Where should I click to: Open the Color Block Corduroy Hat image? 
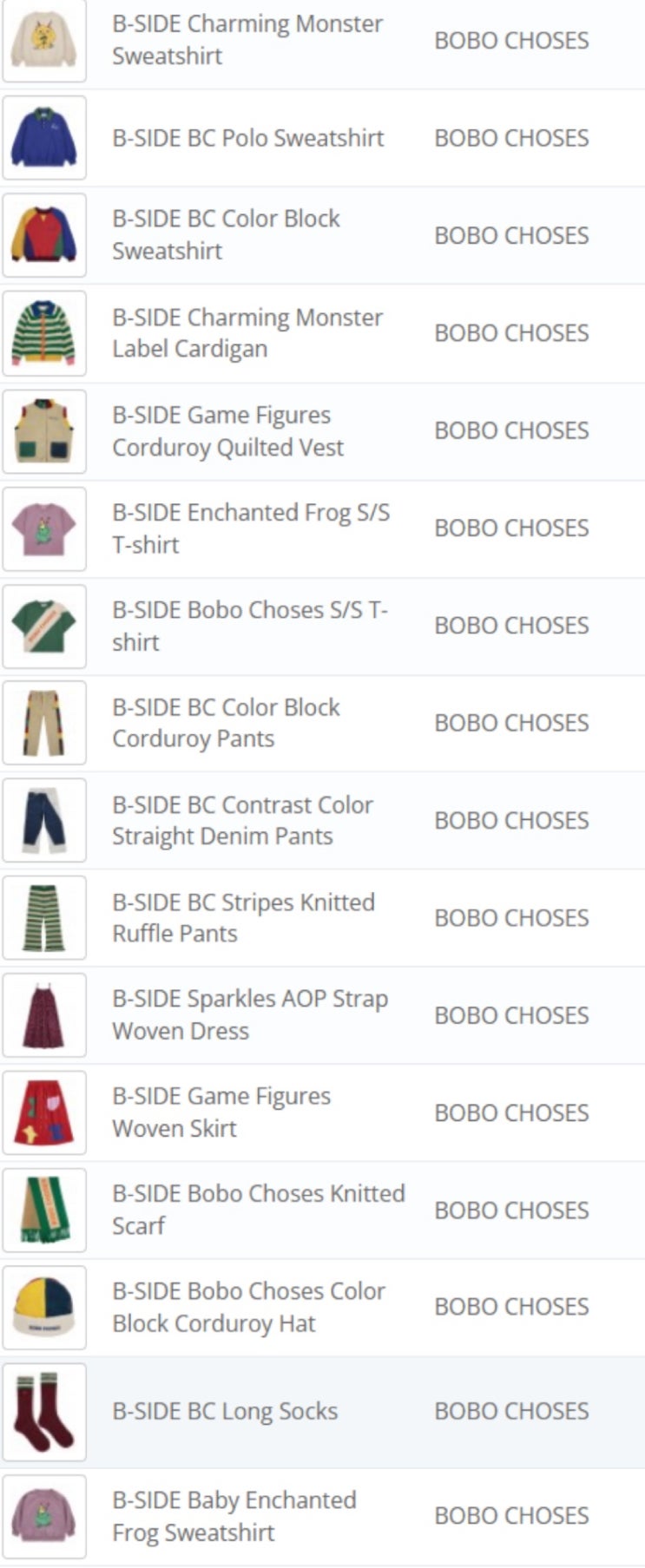[44, 1307]
